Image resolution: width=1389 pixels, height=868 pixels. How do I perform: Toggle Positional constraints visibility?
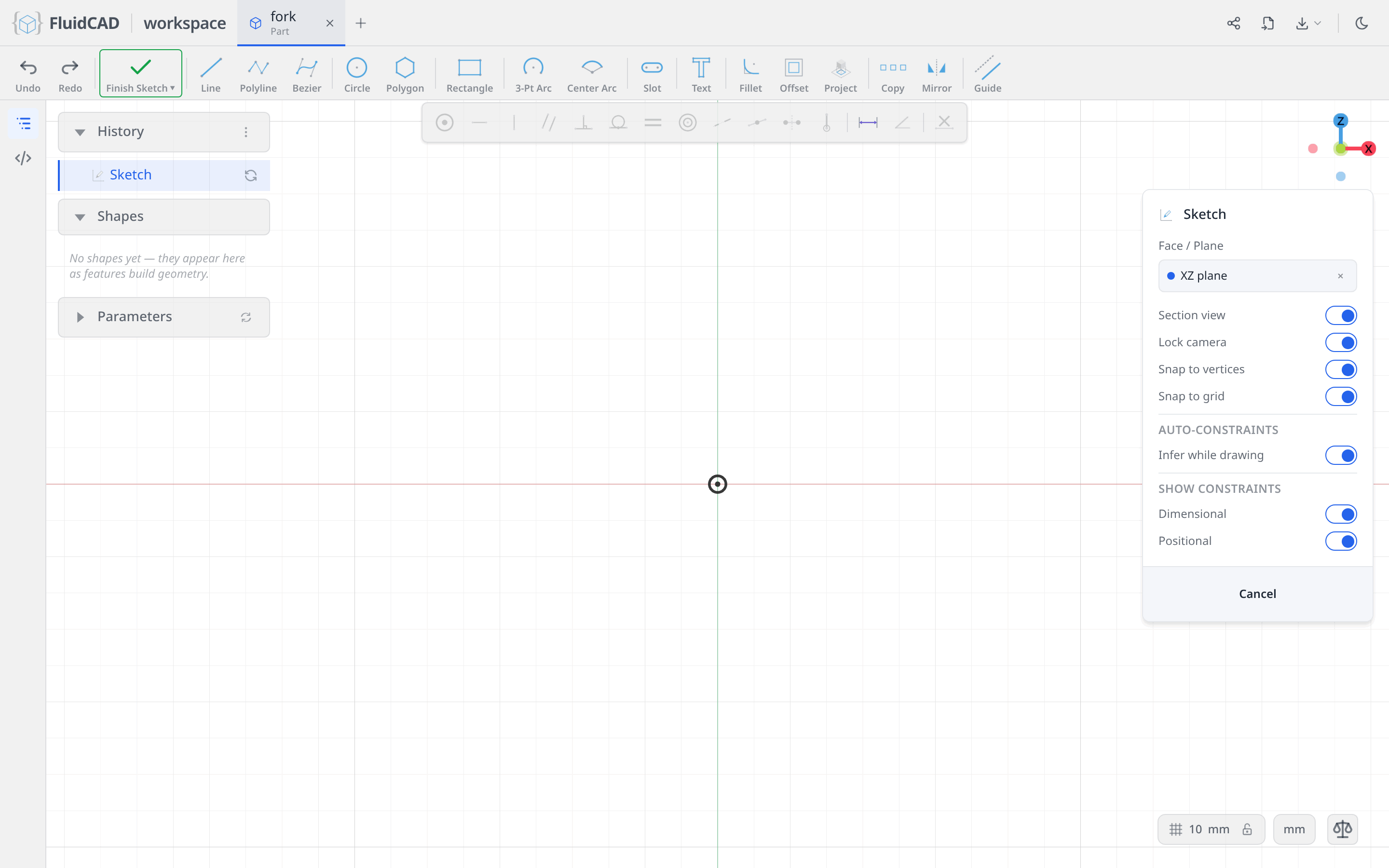tap(1341, 541)
